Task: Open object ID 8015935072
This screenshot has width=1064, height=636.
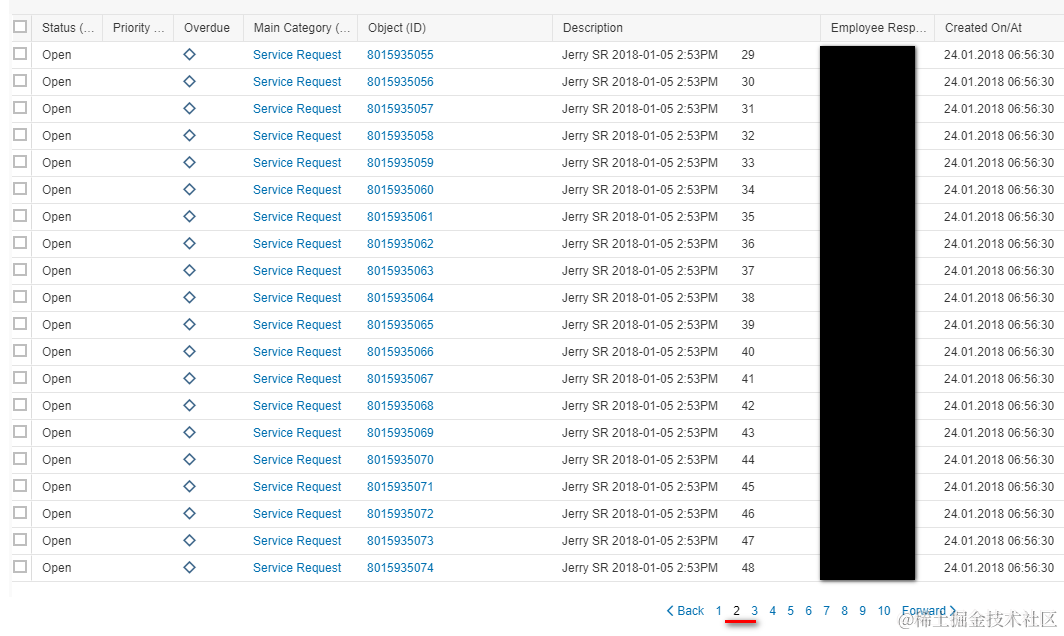Action: [400, 514]
